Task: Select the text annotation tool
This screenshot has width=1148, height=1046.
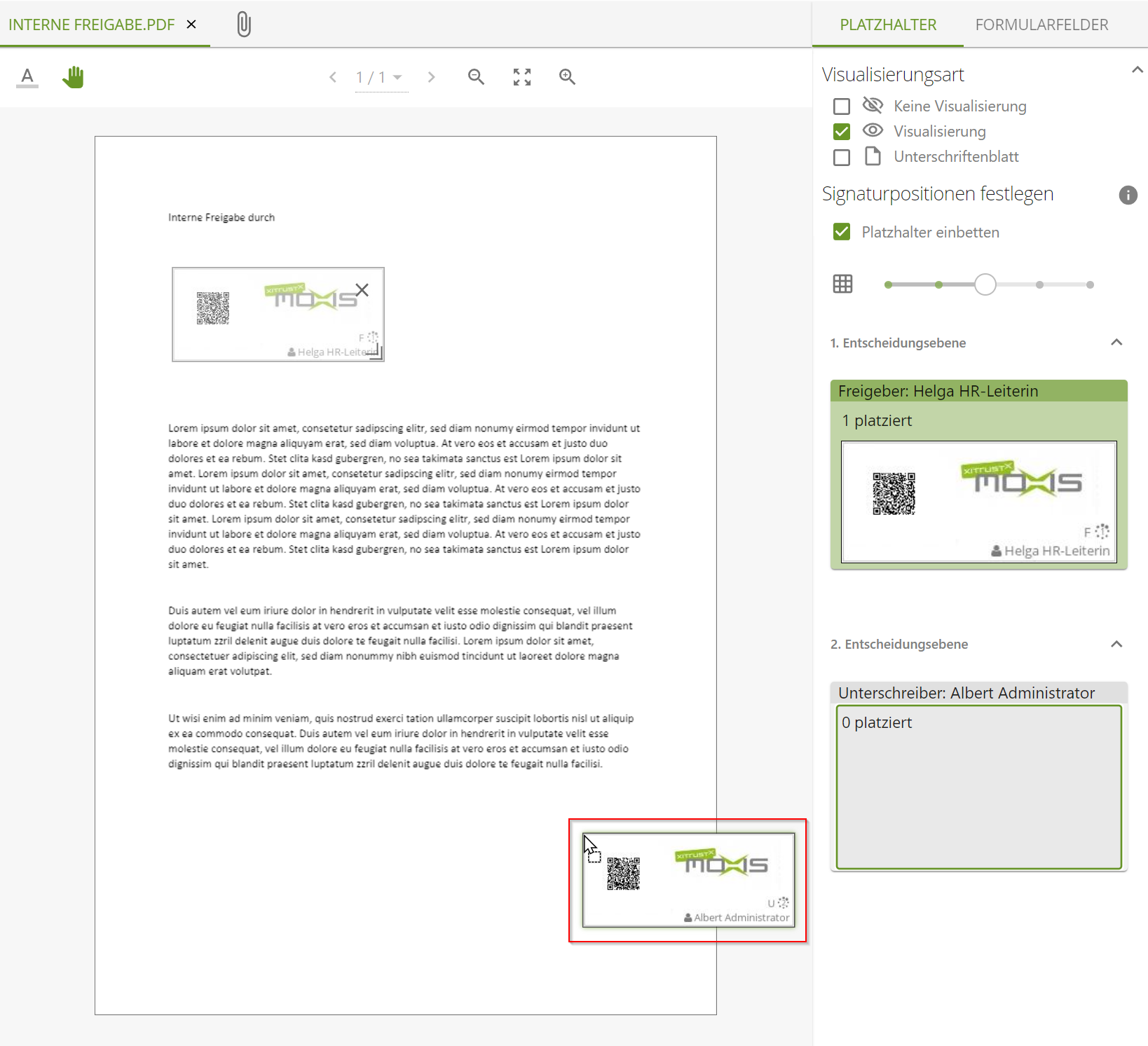Action: pyautogui.click(x=27, y=77)
